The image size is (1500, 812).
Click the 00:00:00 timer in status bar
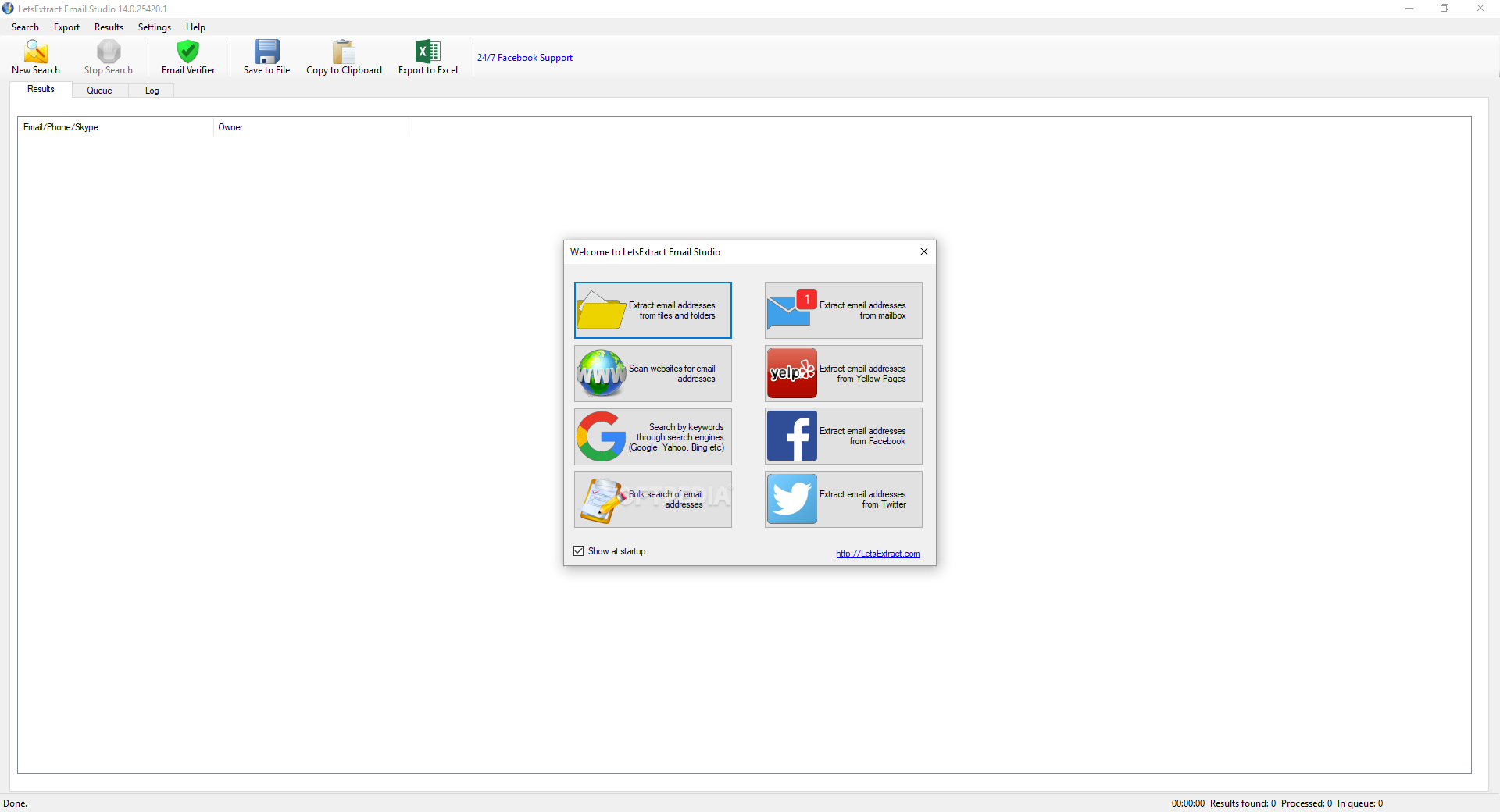click(x=1187, y=803)
